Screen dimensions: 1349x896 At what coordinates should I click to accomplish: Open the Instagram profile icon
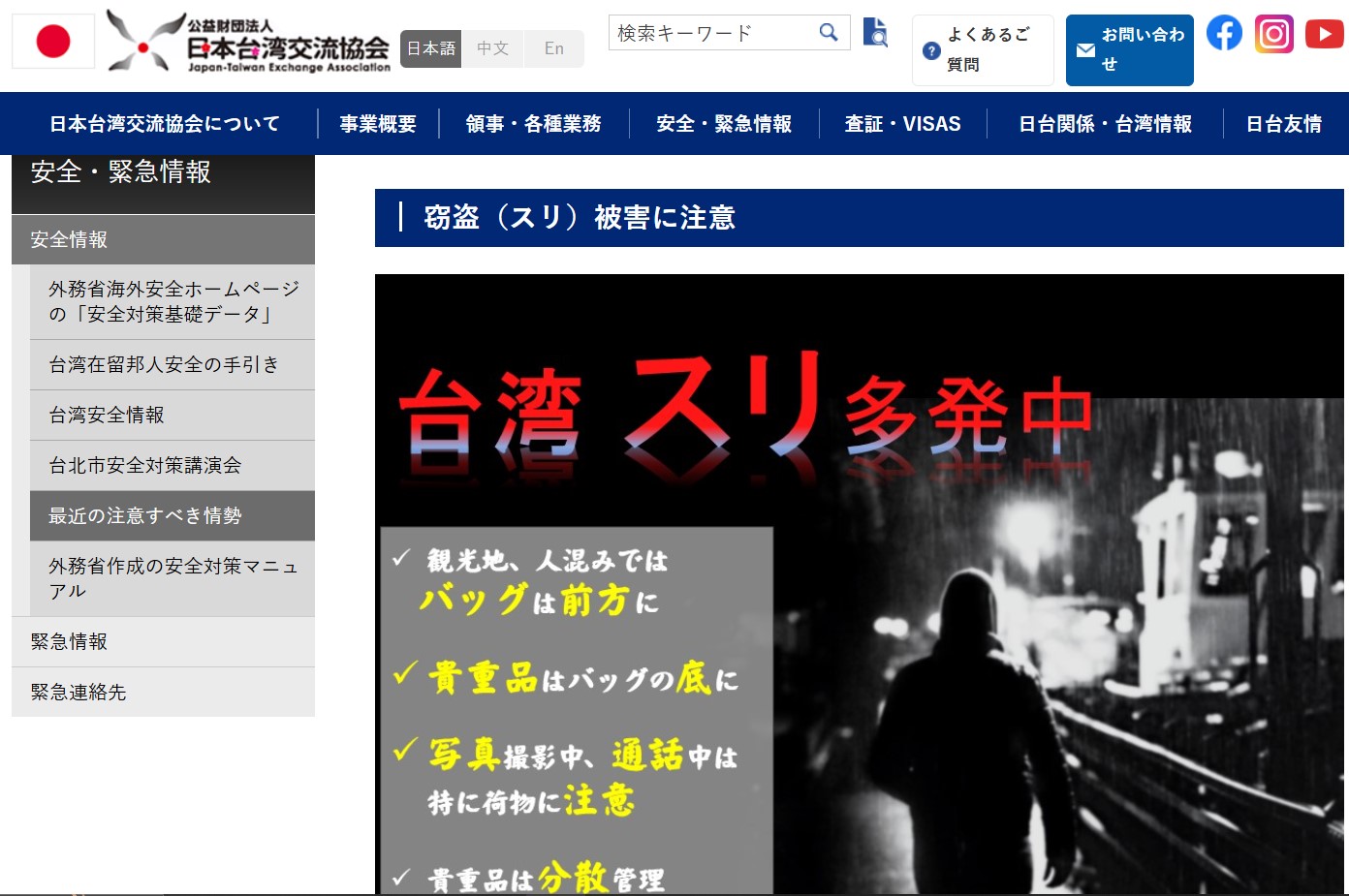pyautogui.click(x=1273, y=32)
